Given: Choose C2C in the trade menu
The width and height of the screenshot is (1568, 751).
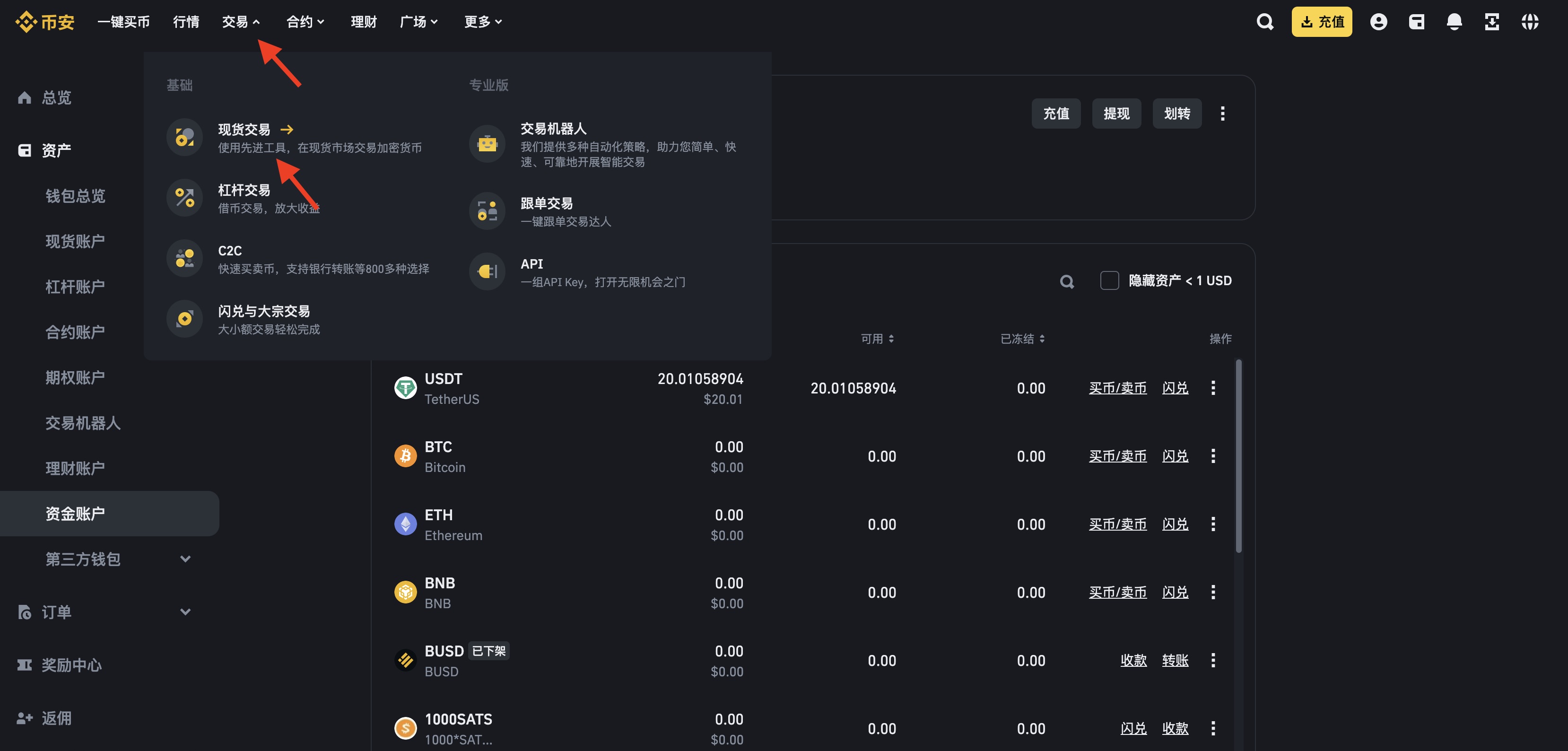Looking at the screenshot, I should pyautogui.click(x=230, y=251).
